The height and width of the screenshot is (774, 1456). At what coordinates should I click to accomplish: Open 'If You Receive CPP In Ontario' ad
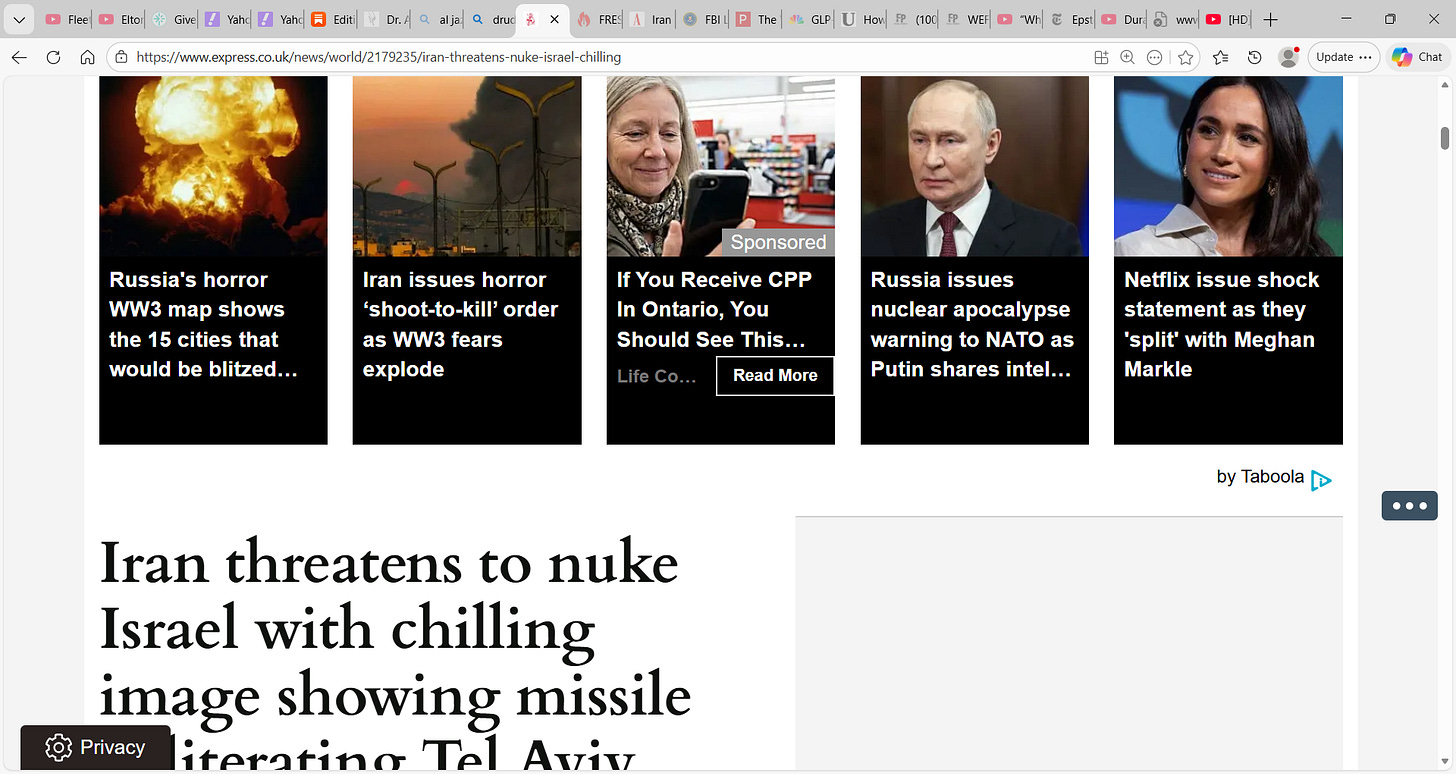click(714, 310)
